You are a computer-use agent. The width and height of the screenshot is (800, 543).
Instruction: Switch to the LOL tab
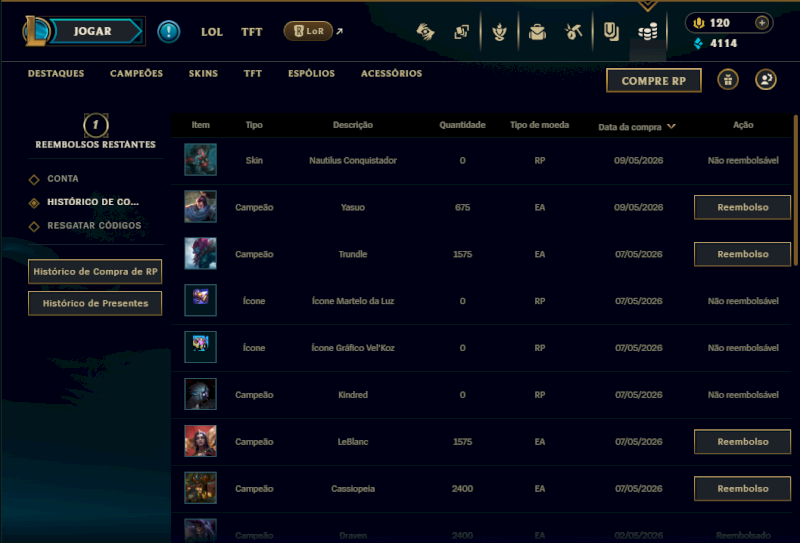(x=212, y=32)
